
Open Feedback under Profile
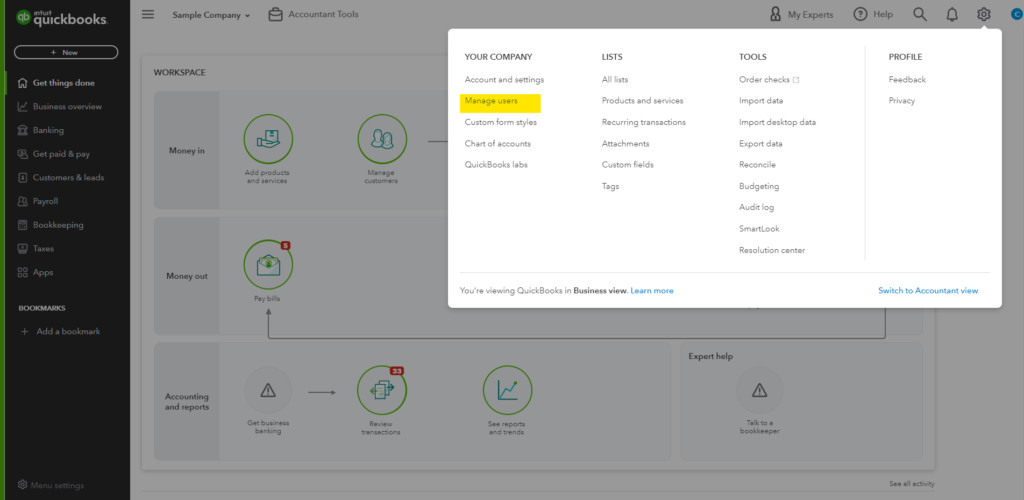(907, 80)
